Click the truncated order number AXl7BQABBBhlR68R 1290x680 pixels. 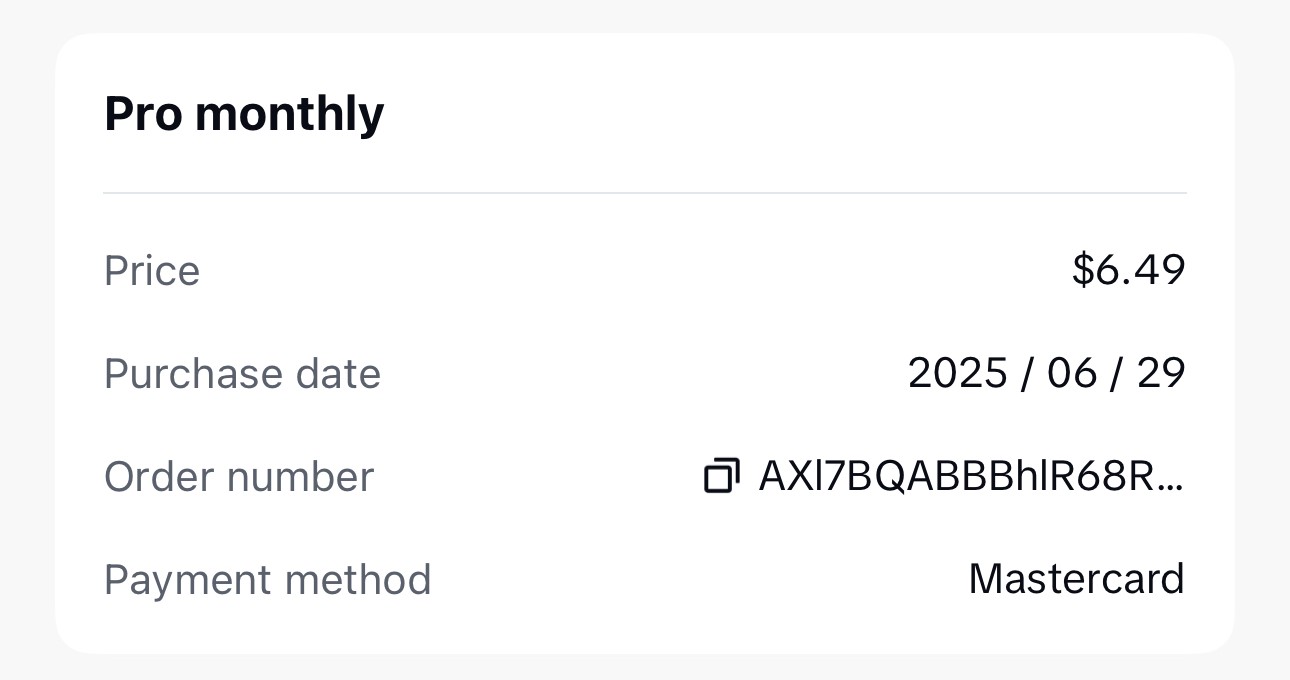point(960,476)
